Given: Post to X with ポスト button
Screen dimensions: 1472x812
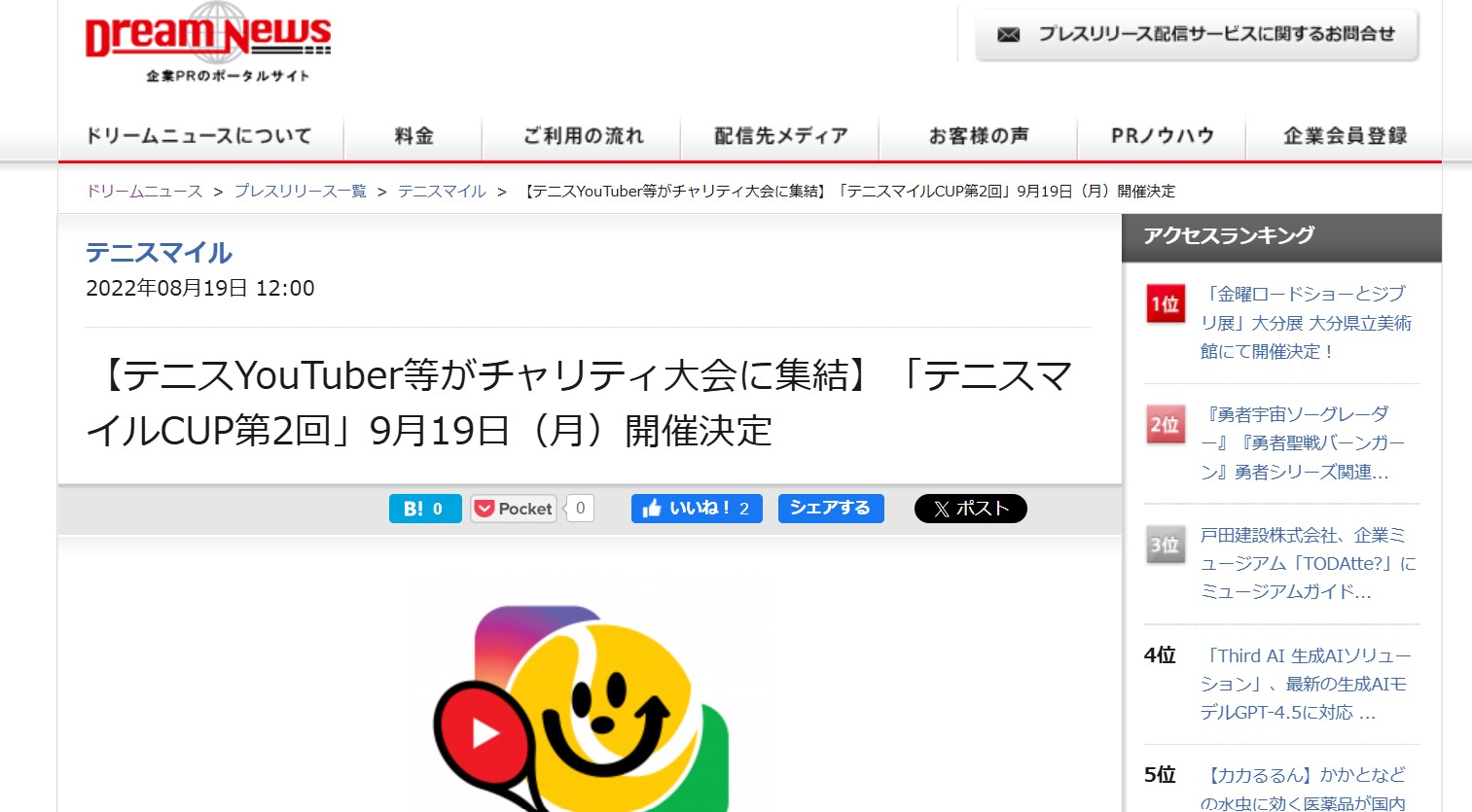Looking at the screenshot, I should coord(970,509).
